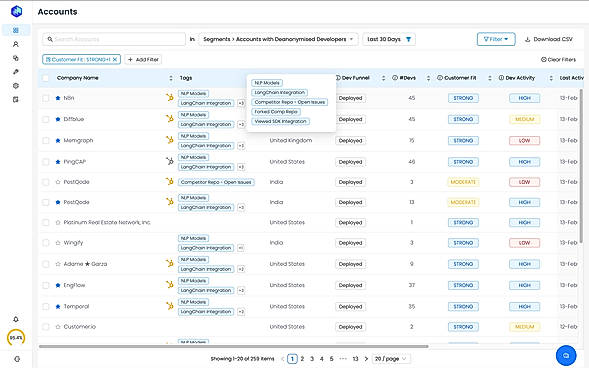Sort by Dev Activity column
The width and height of the screenshot is (589, 368).
point(551,78)
